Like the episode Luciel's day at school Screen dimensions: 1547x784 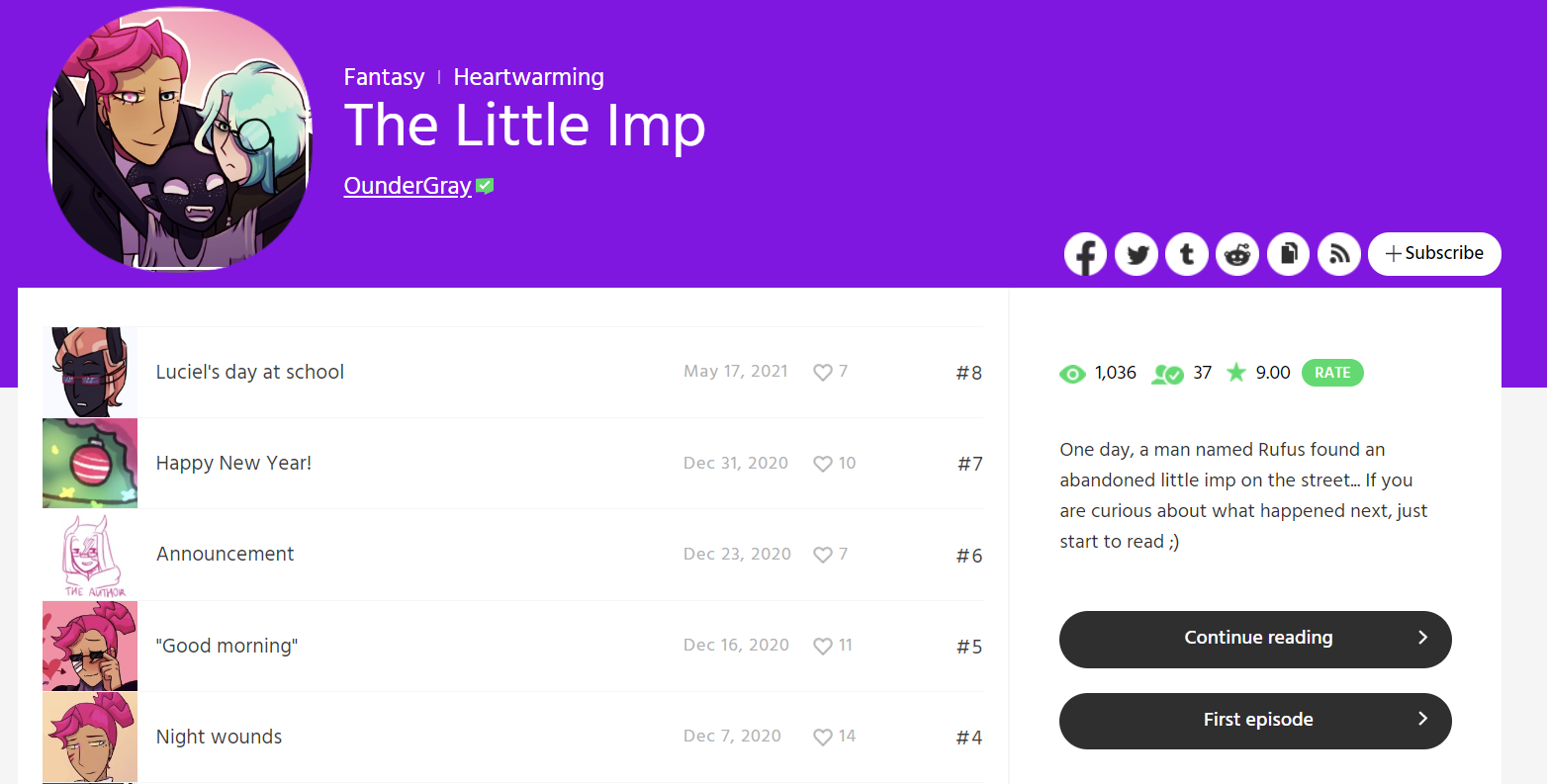point(822,373)
